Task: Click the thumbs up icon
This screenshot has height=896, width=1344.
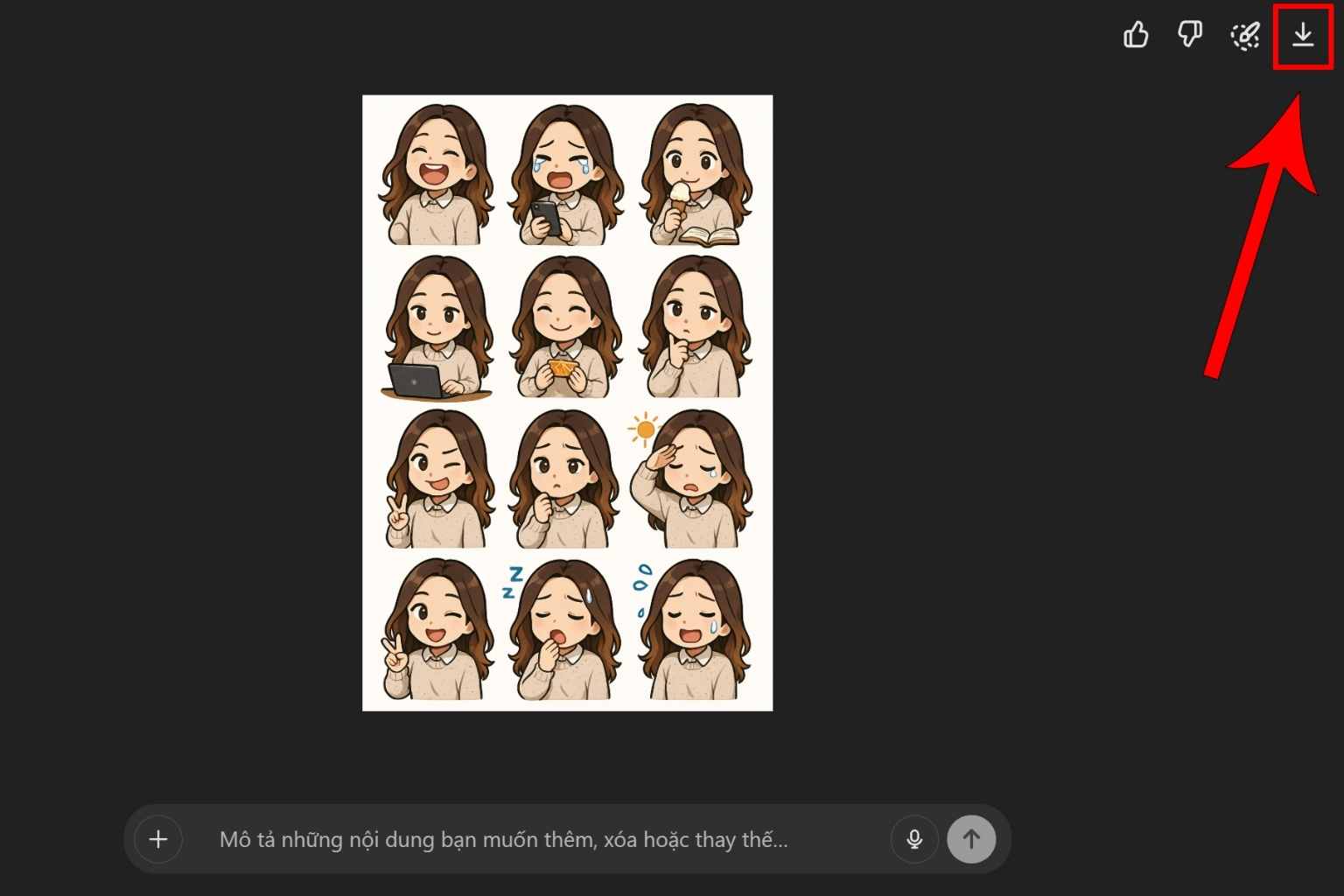Action: [x=1136, y=35]
